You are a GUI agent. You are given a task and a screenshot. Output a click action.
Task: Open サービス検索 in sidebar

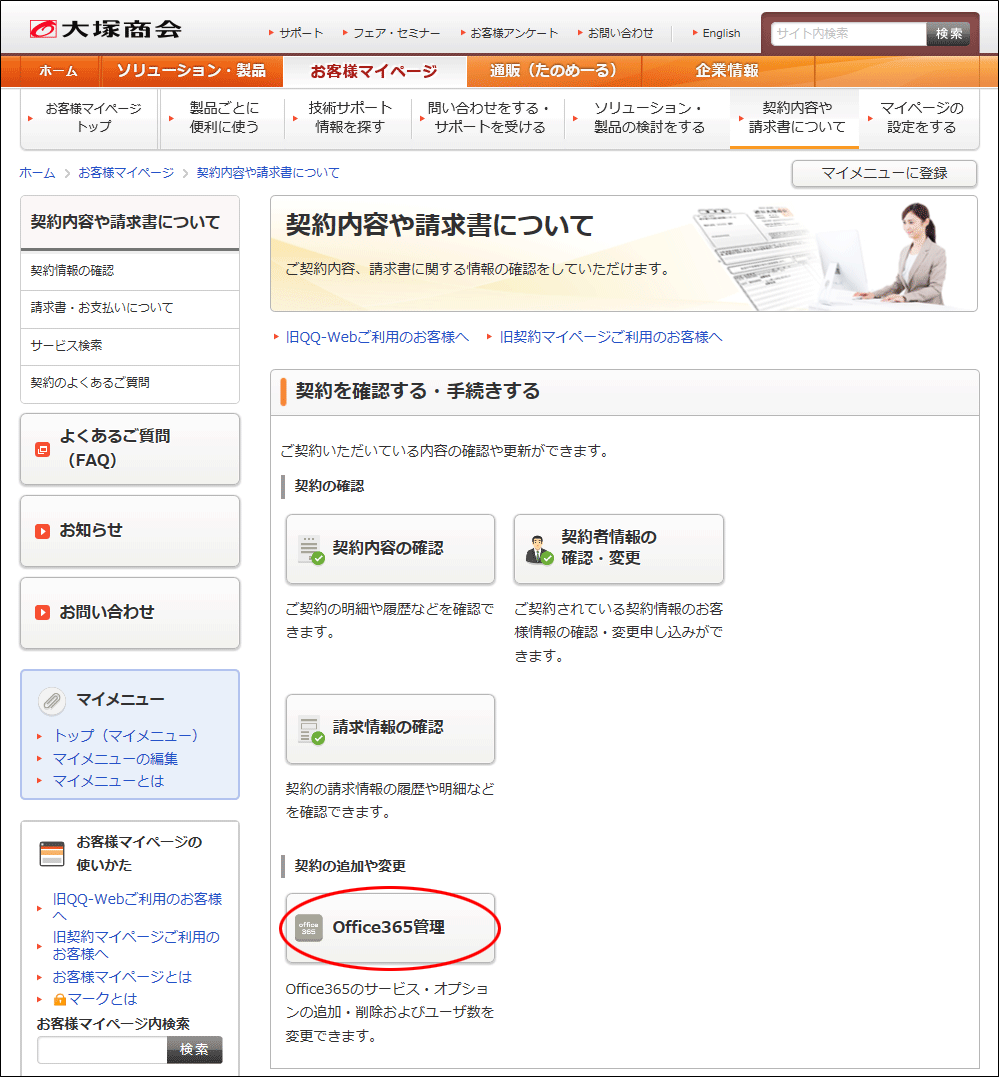pos(130,345)
